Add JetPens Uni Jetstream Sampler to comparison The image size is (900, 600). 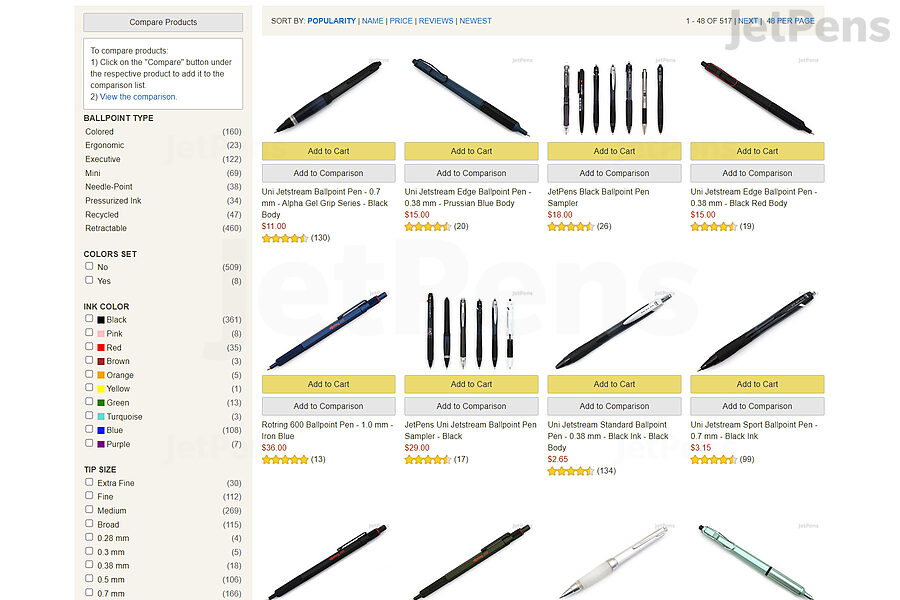coord(471,406)
